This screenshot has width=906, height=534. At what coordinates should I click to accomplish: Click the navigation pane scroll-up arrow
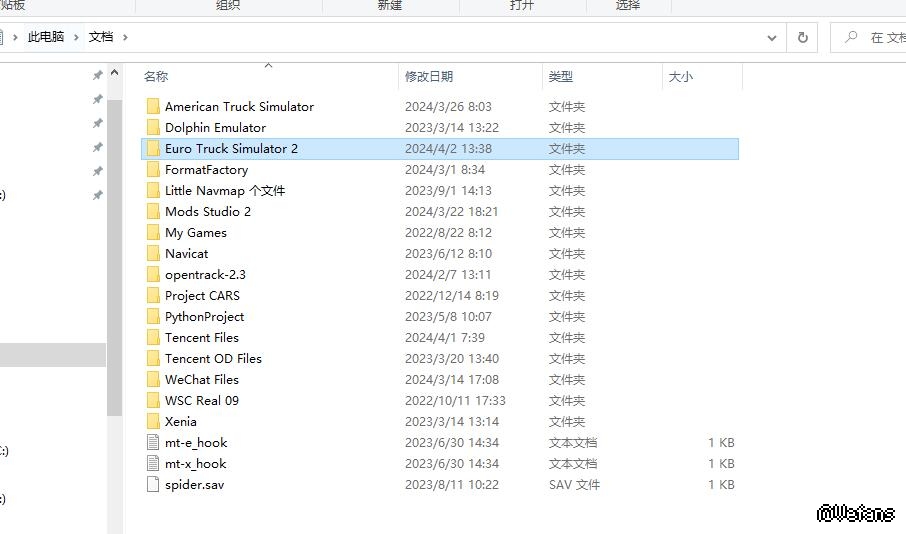114,73
